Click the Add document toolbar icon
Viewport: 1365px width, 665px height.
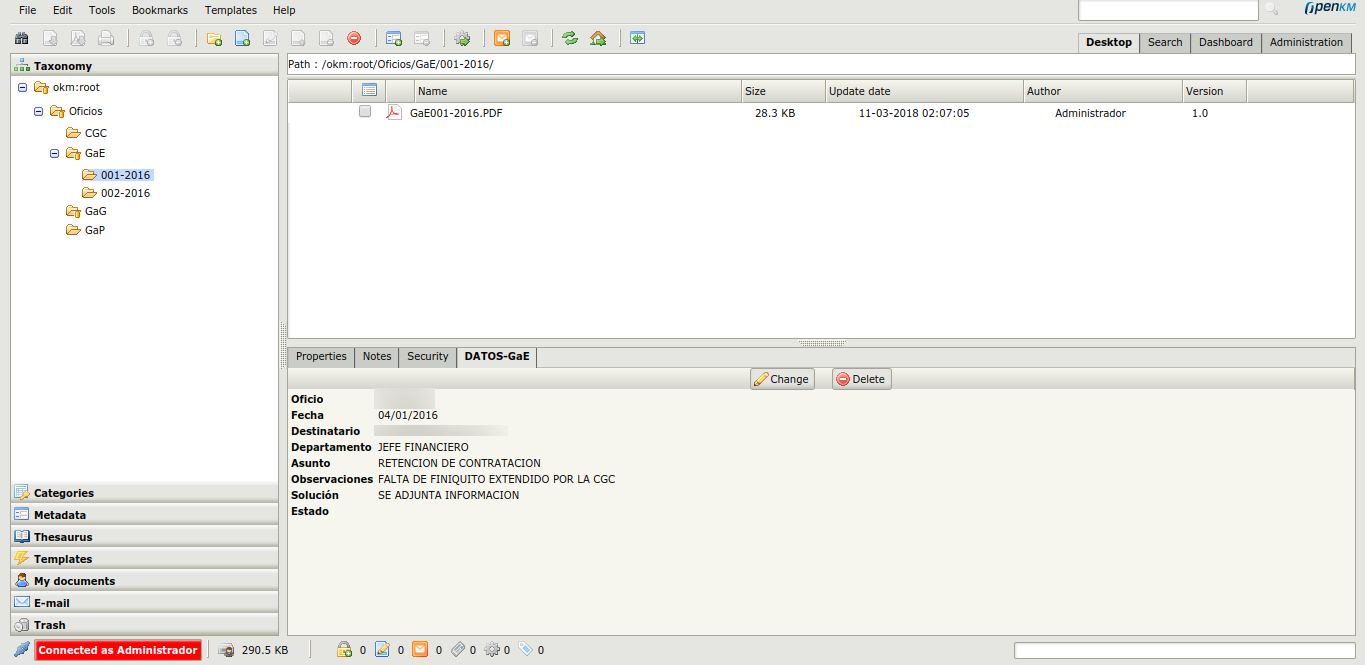coord(242,37)
